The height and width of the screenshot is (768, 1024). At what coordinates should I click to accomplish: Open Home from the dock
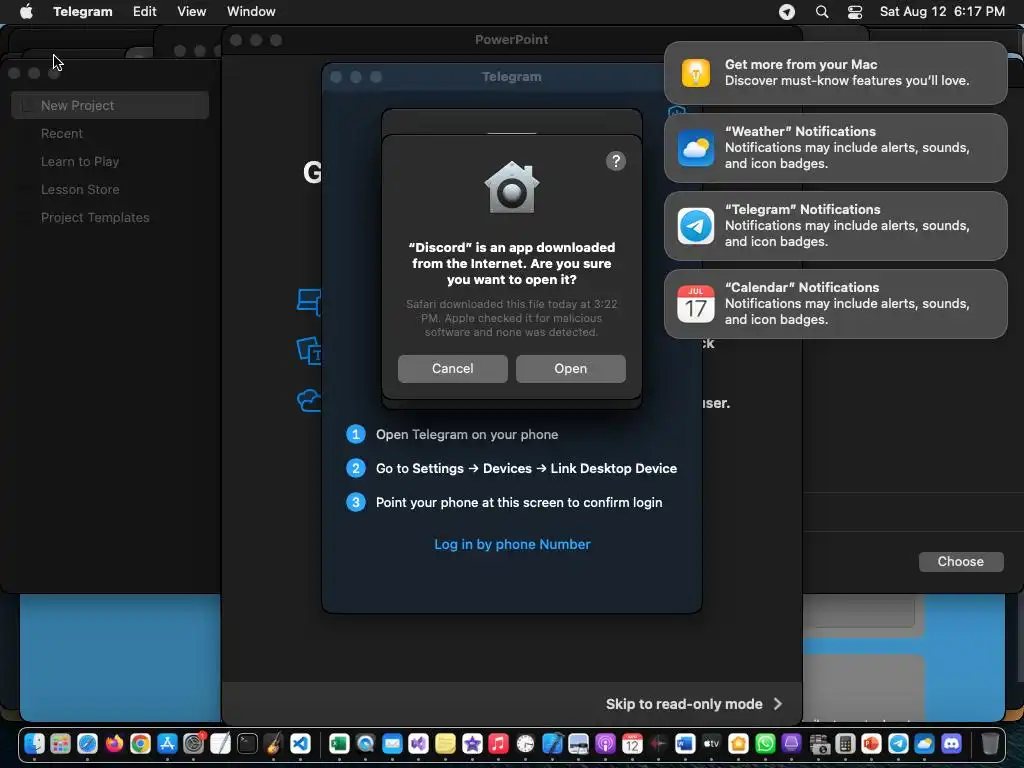click(739, 743)
